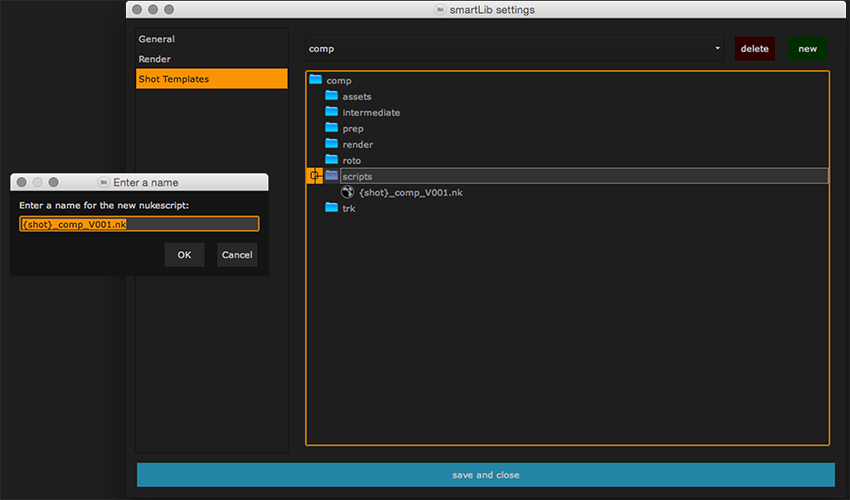Click the intermediate folder icon
Image resolution: width=850 pixels, height=500 pixels.
[332, 112]
